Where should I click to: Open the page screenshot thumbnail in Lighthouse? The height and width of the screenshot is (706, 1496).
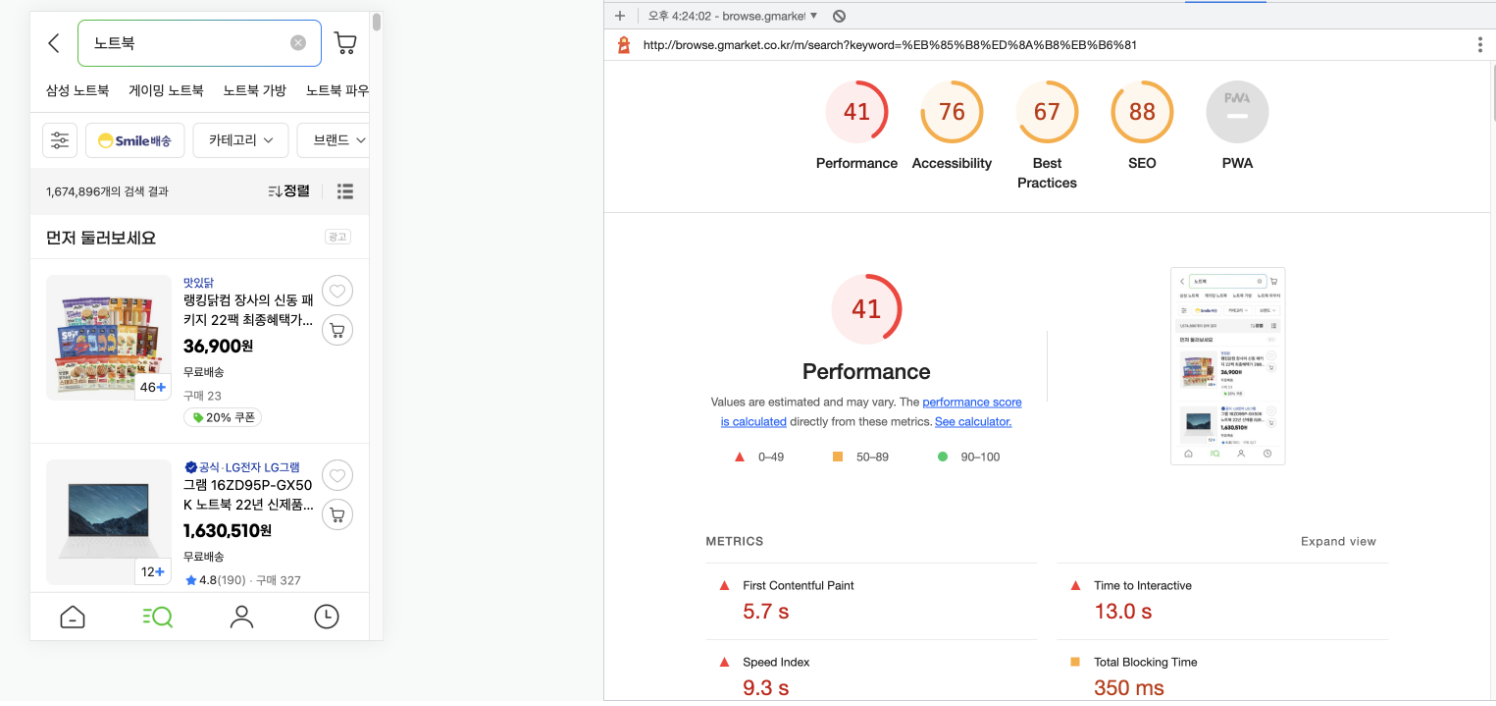click(x=1227, y=366)
